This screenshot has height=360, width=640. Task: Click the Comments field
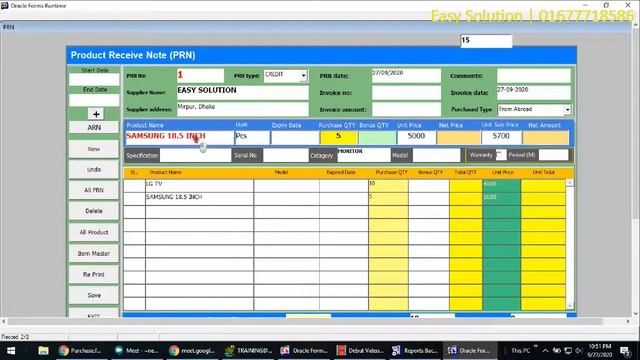pyautogui.click(x=533, y=76)
